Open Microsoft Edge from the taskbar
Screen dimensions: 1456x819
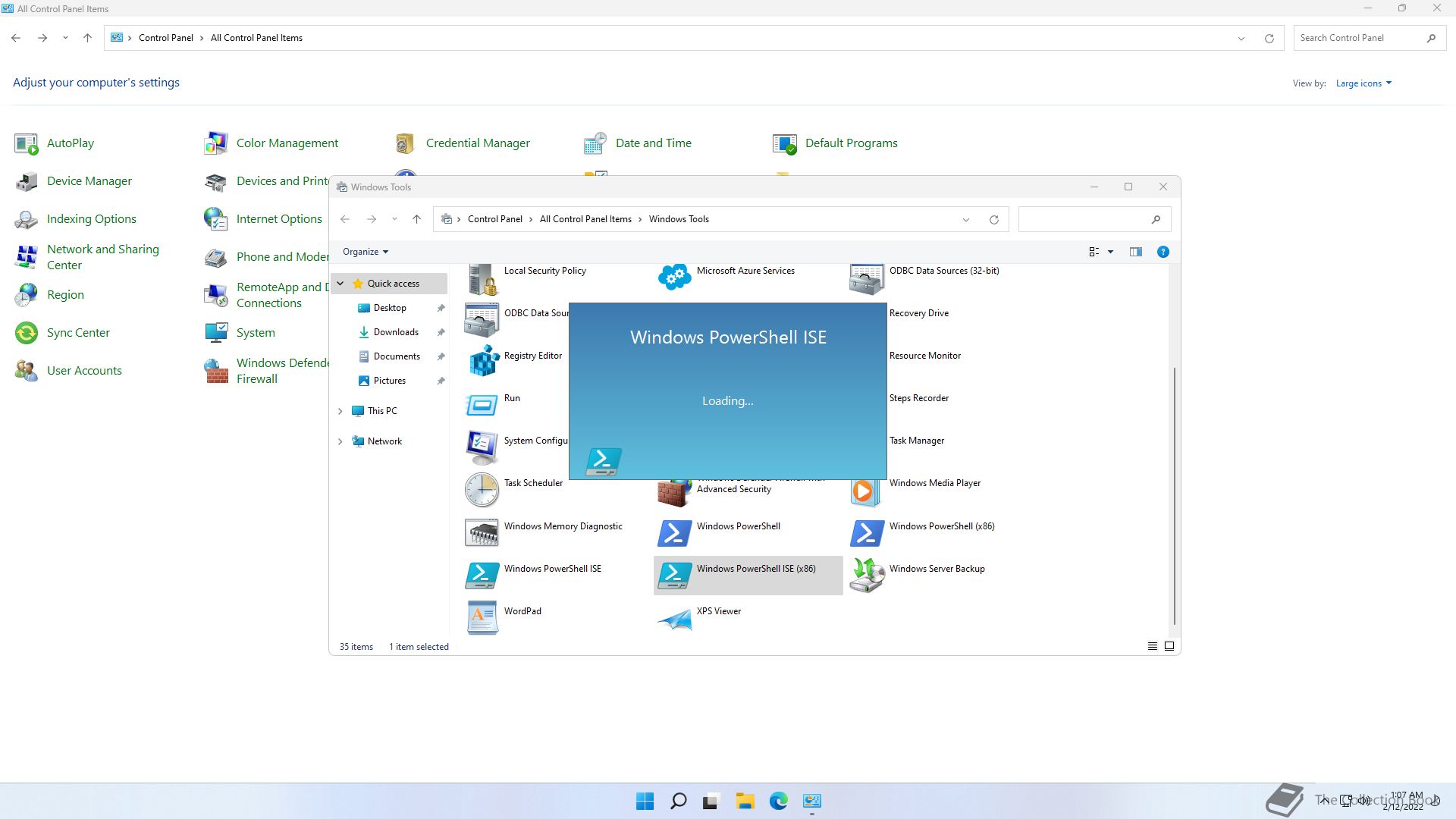click(778, 801)
